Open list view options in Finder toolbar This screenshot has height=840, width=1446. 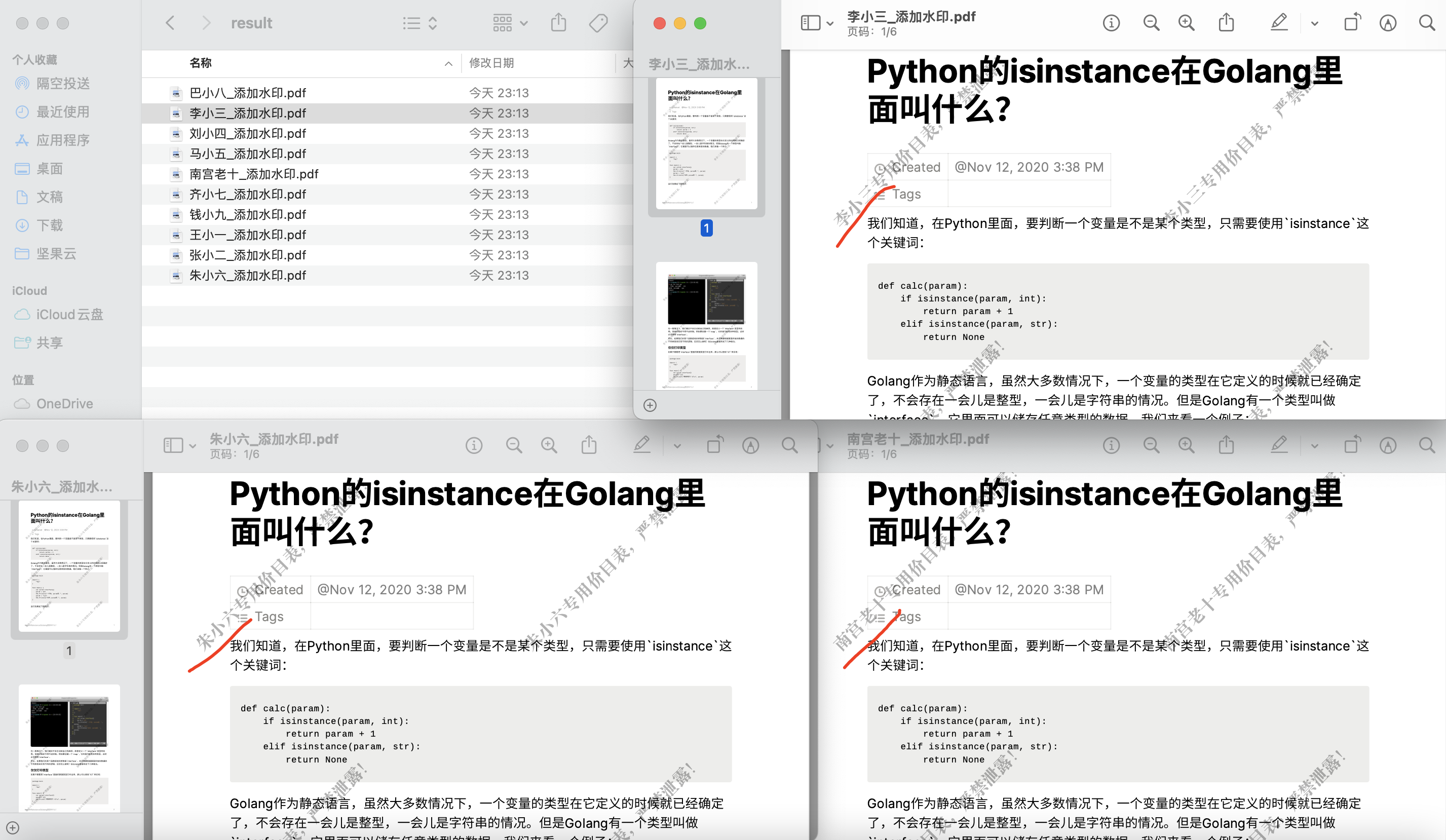click(x=420, y=23)
